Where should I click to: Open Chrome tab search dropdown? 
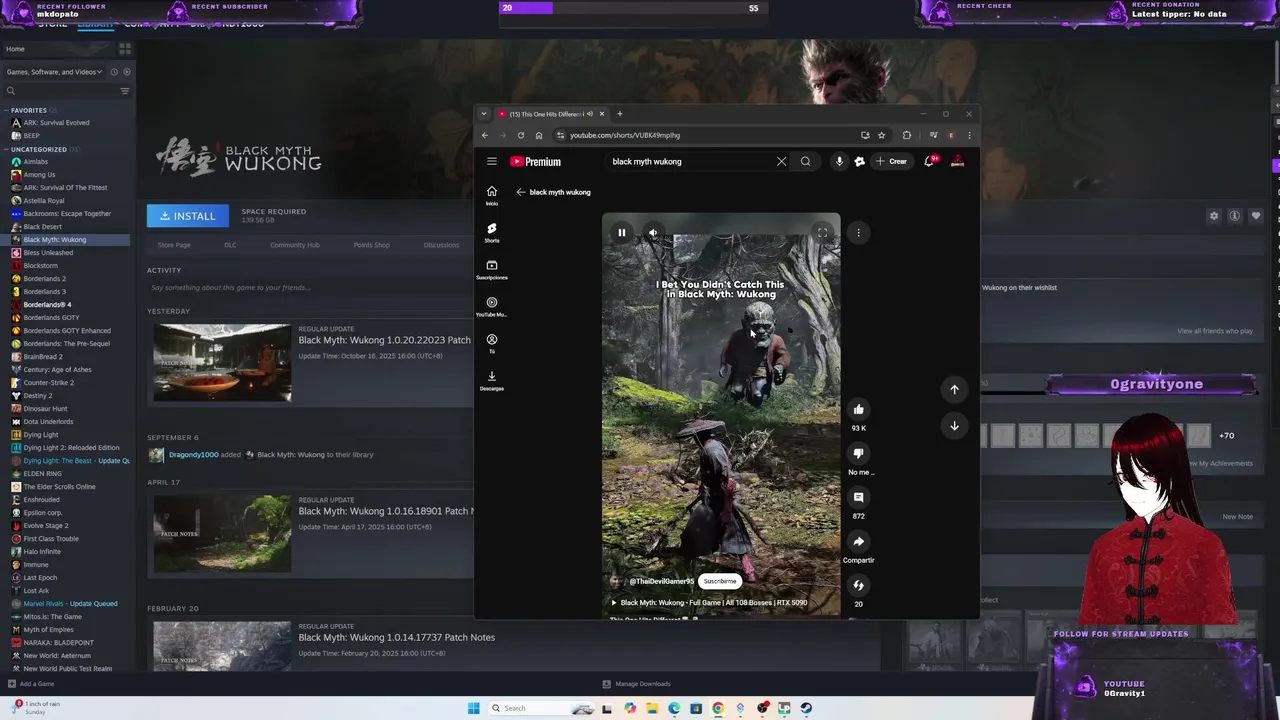[x=484, y=114]
